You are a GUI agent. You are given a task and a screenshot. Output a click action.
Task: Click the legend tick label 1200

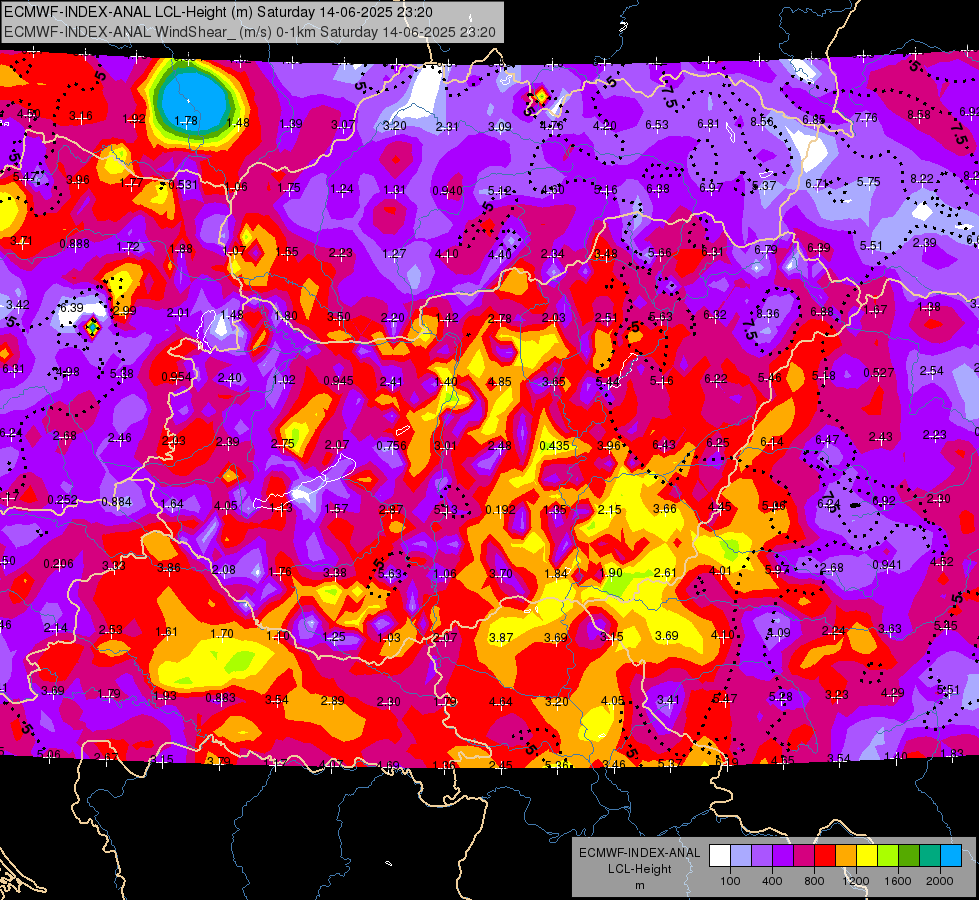click(x=856, y=881)
